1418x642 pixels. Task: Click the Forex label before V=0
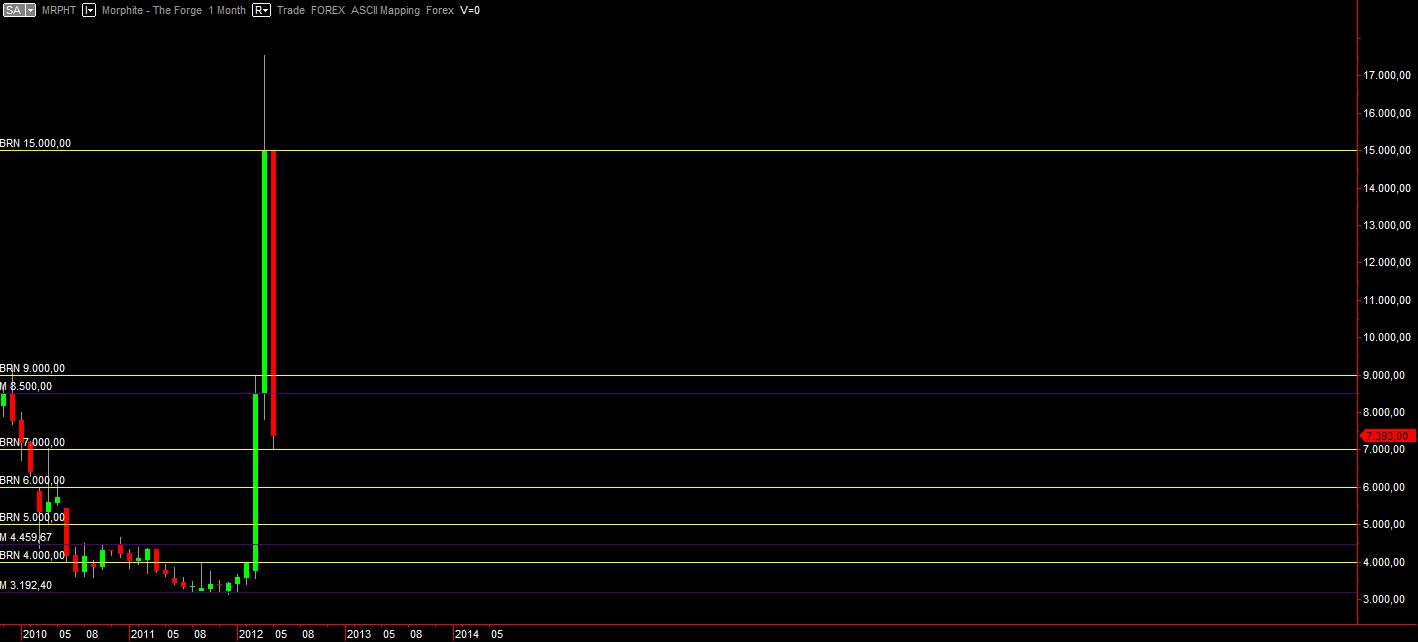click(x=440, y=10)
